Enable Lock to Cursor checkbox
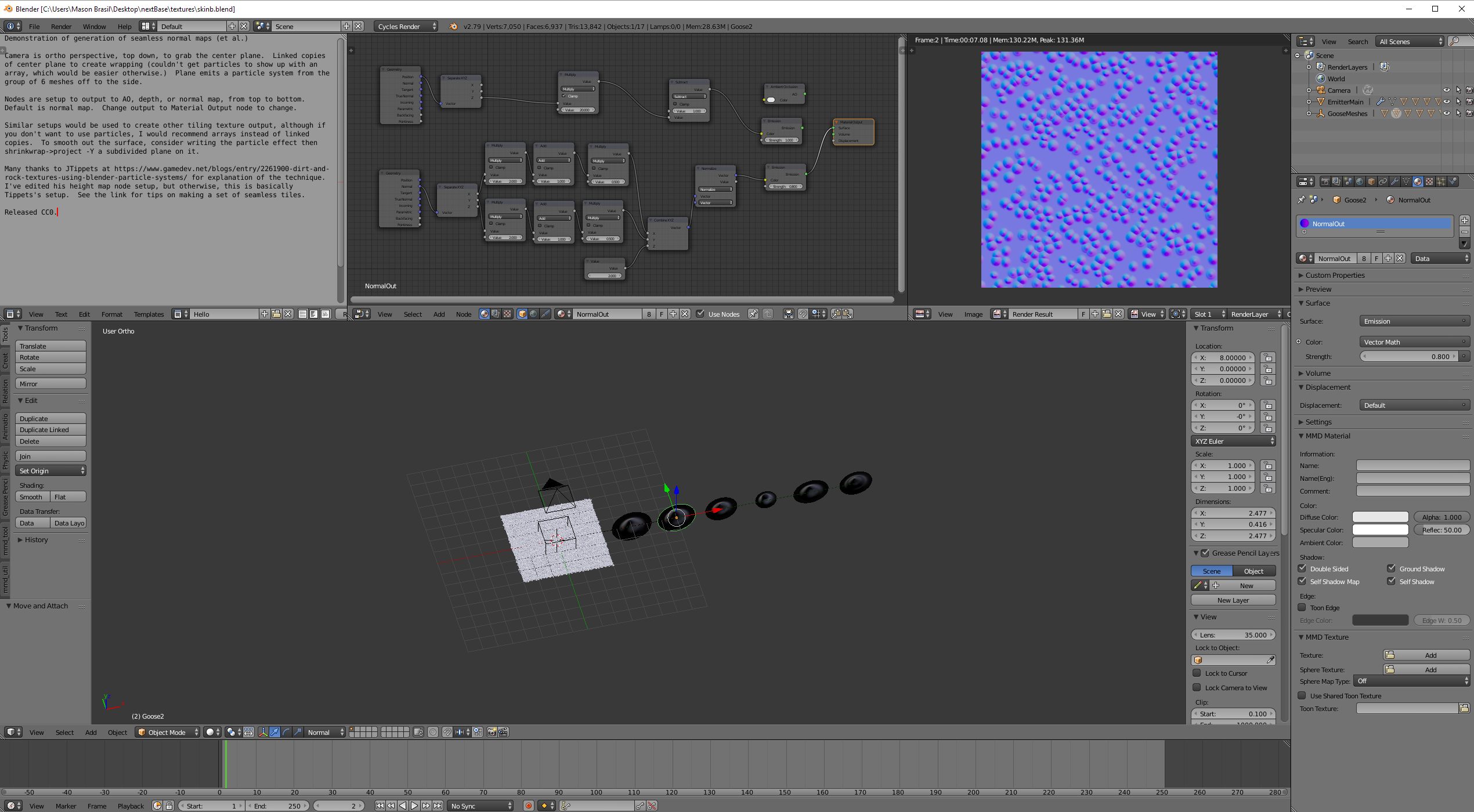1474x812 pixels. pyautogui.click(x=1197, y=673)
